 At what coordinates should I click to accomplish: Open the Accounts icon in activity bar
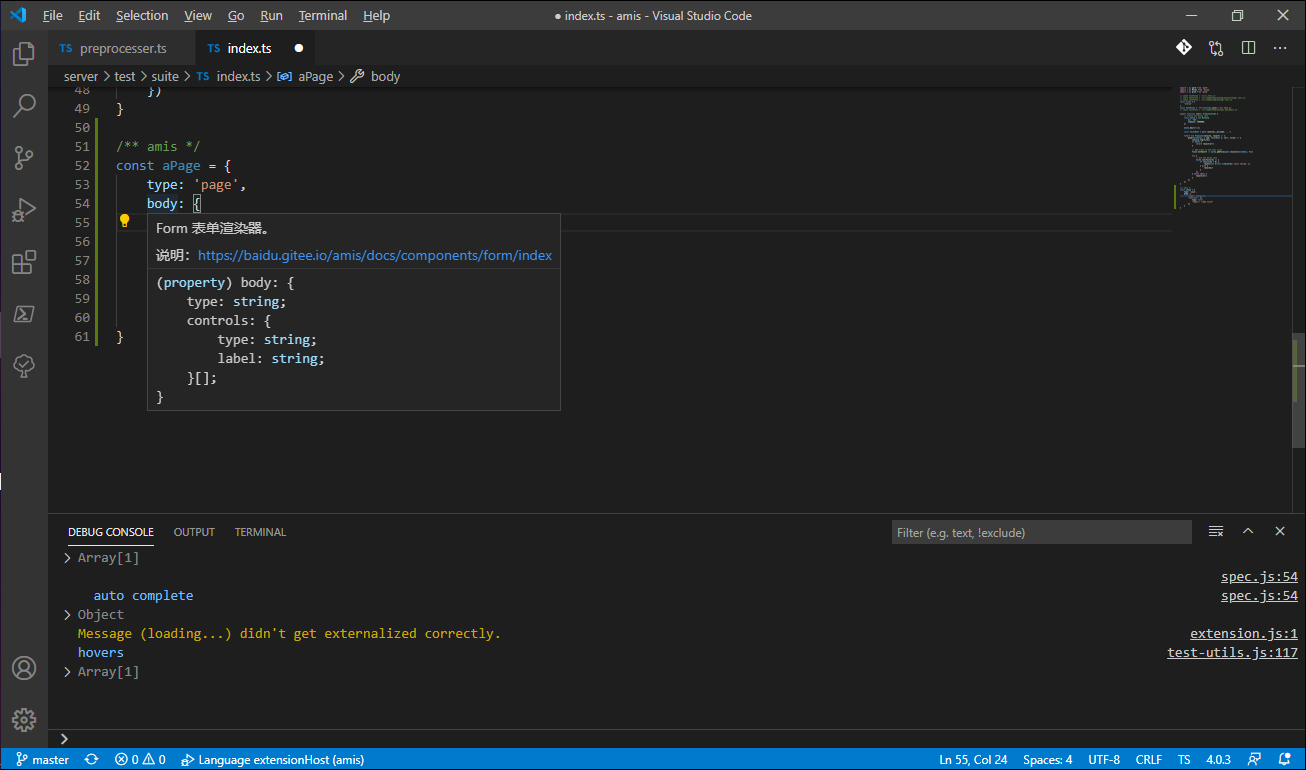point(24,668)
